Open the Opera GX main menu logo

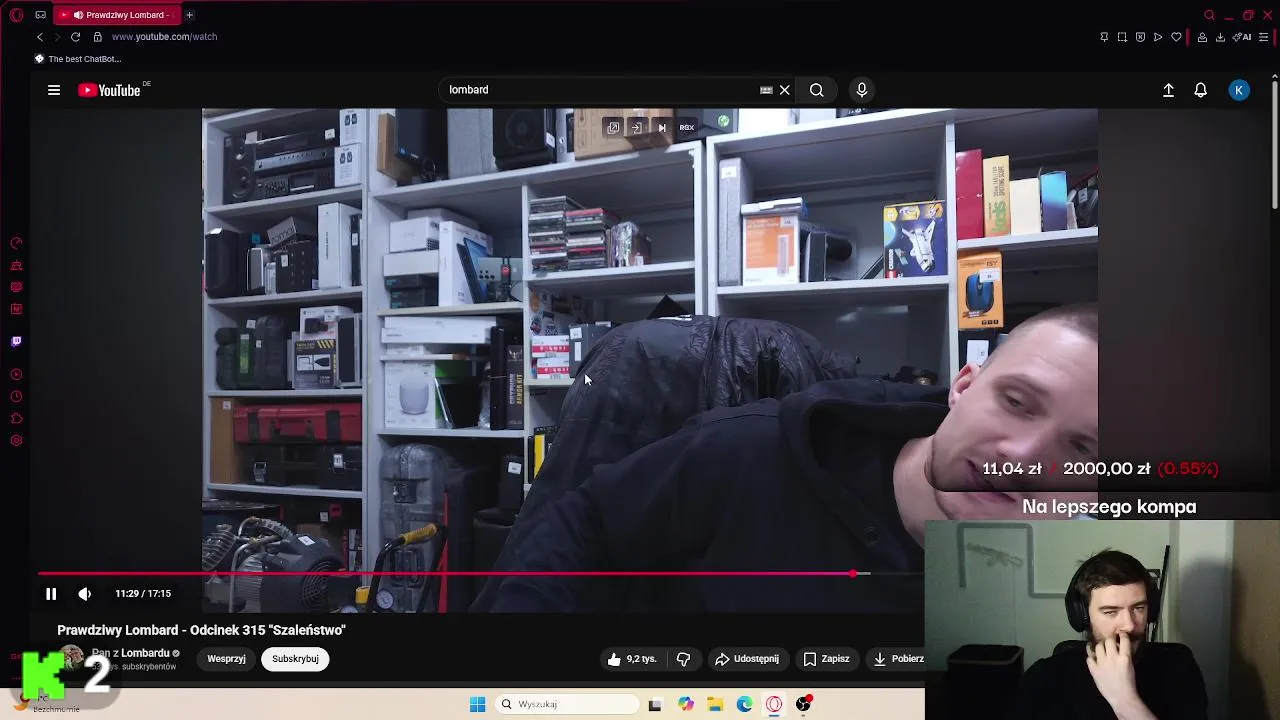[16, 15]
